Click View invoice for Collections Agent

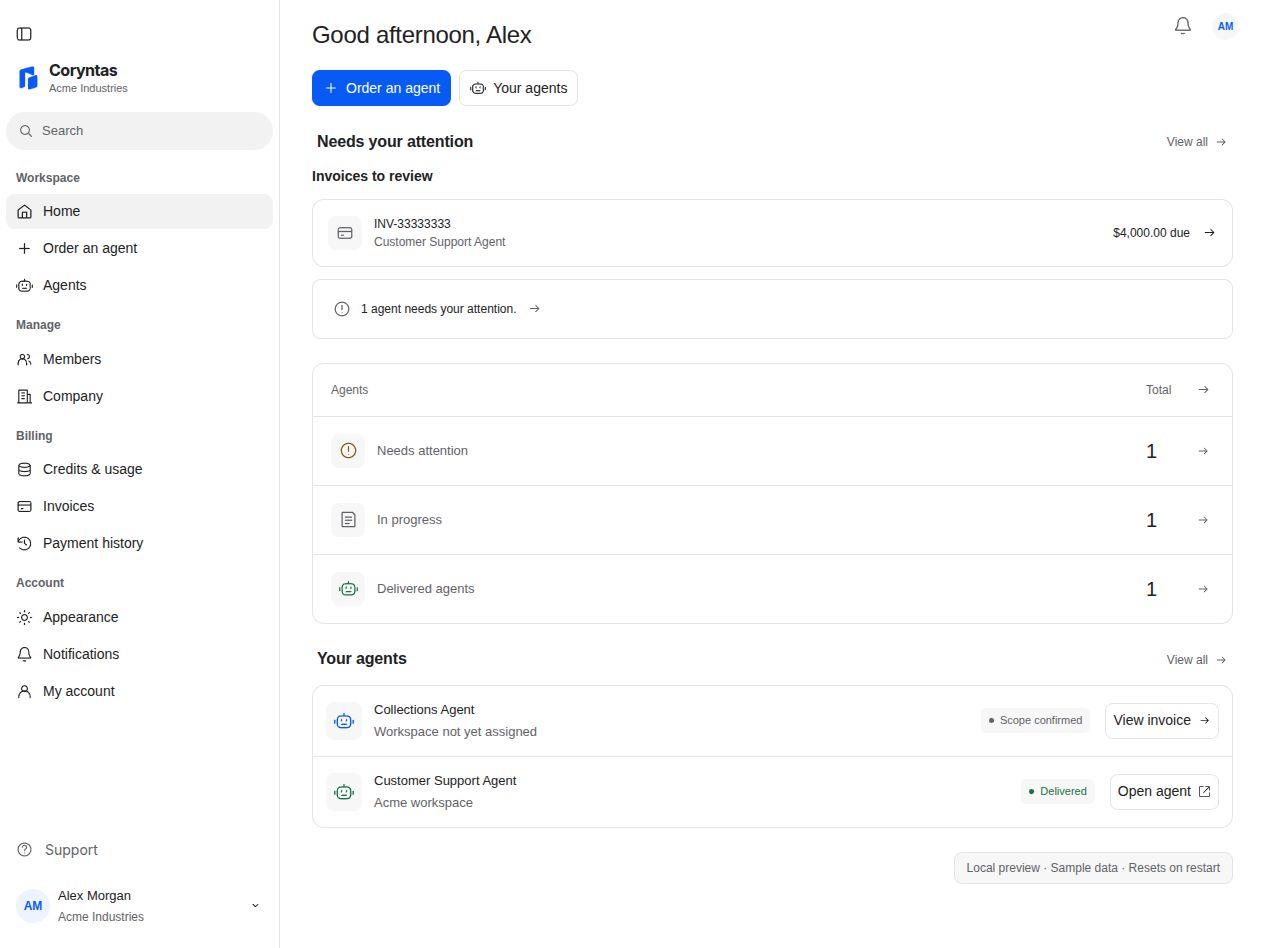pos(1161,721)
